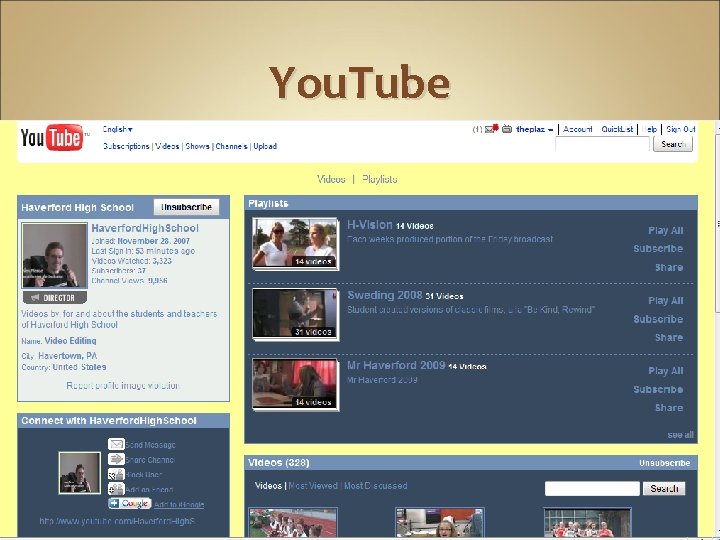Expand the theplaz account dropdown

click(x=534, y=129)
